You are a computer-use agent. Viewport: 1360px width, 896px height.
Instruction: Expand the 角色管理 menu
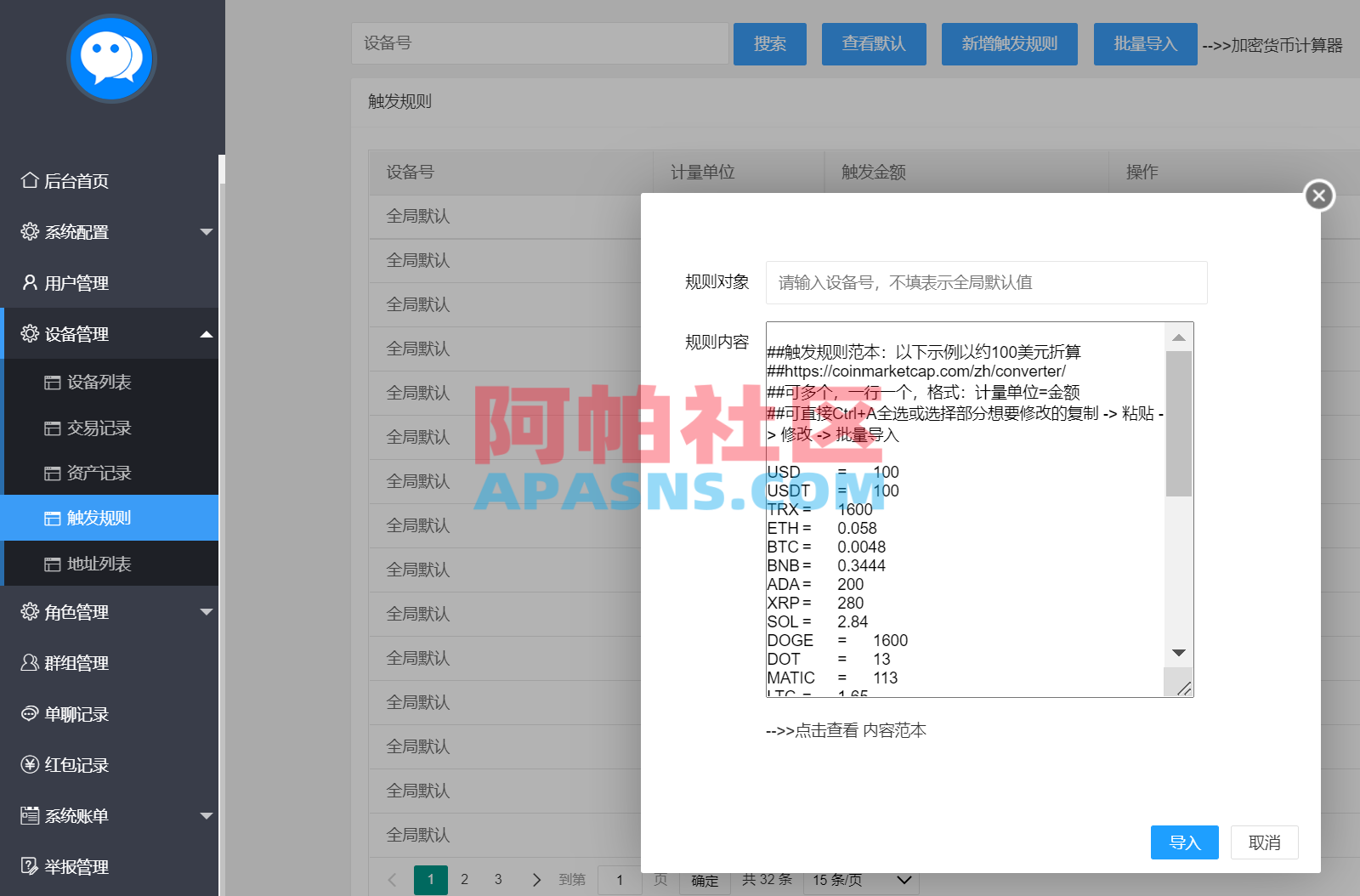coord(207,611)
